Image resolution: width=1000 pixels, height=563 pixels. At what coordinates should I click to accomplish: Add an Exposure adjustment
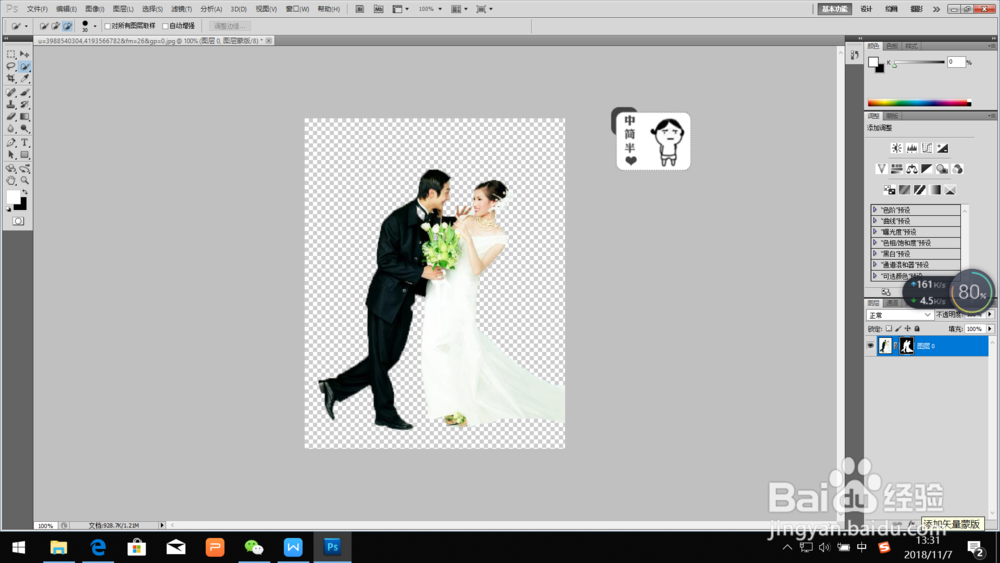[943, 148]
